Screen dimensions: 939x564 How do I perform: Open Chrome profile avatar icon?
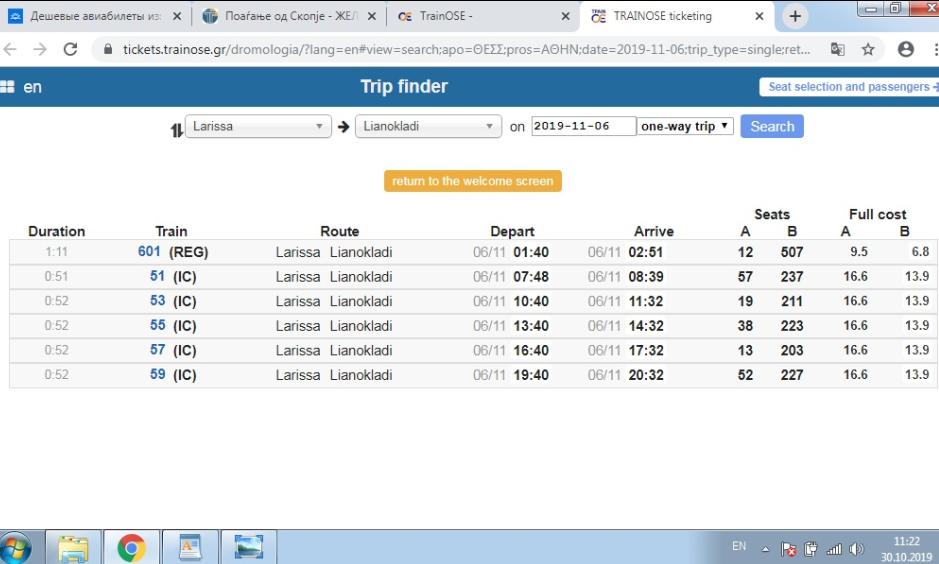click(906, 49)
